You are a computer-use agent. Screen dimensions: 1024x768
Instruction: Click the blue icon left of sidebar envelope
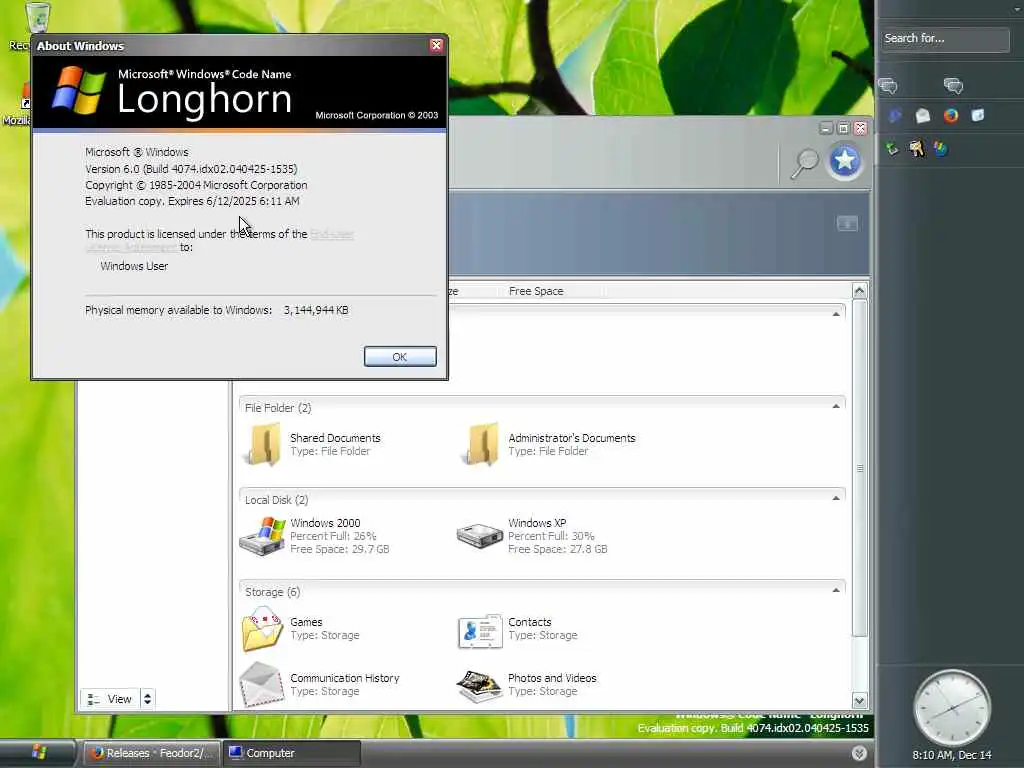click(x=895, y=116)
